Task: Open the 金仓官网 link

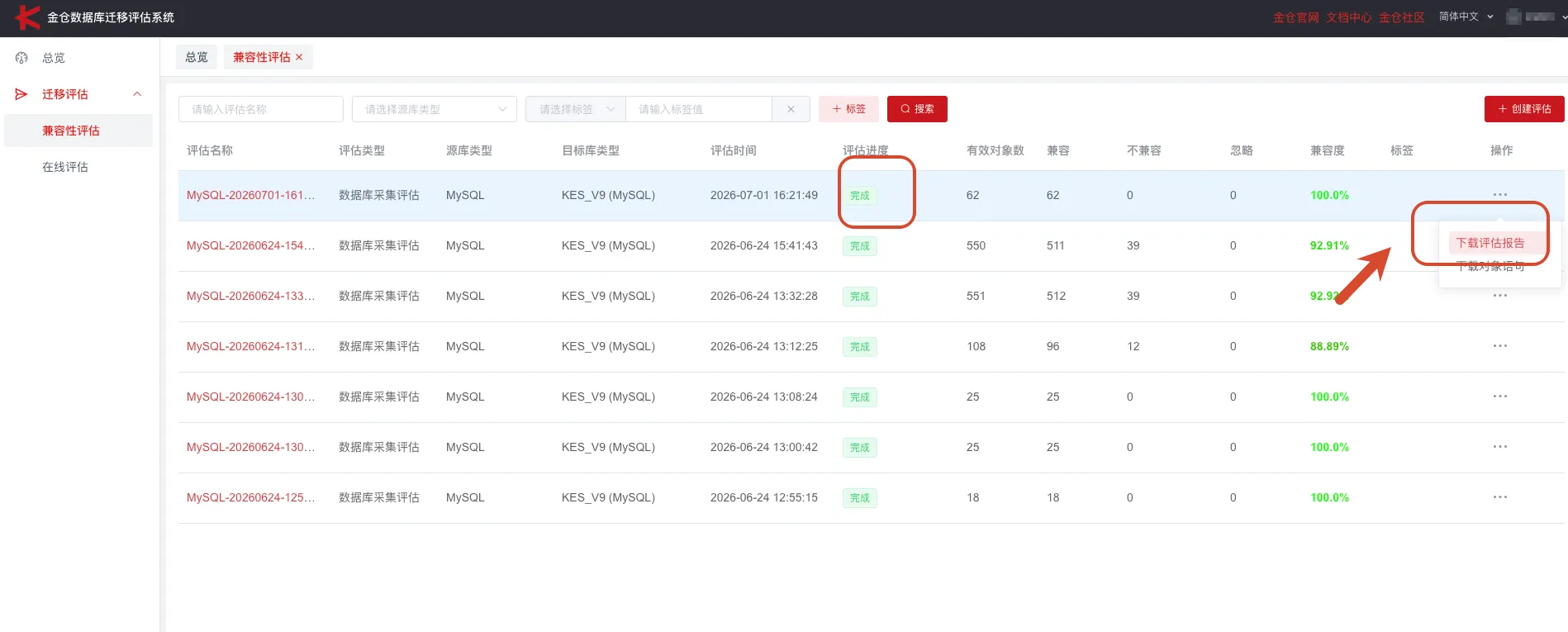Action: [x=1295, y=17]
